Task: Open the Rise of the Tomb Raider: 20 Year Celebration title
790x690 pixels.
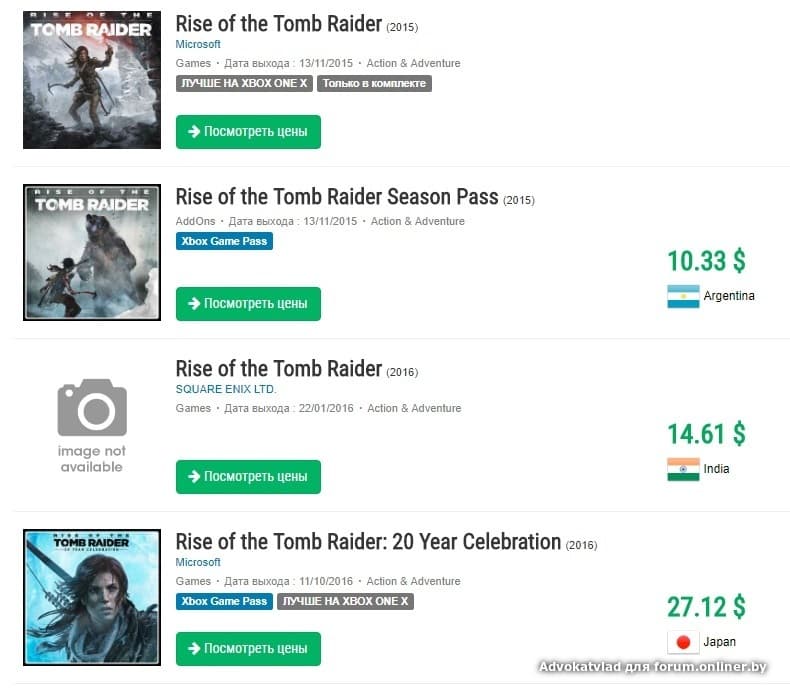Action: click(368, 542)
